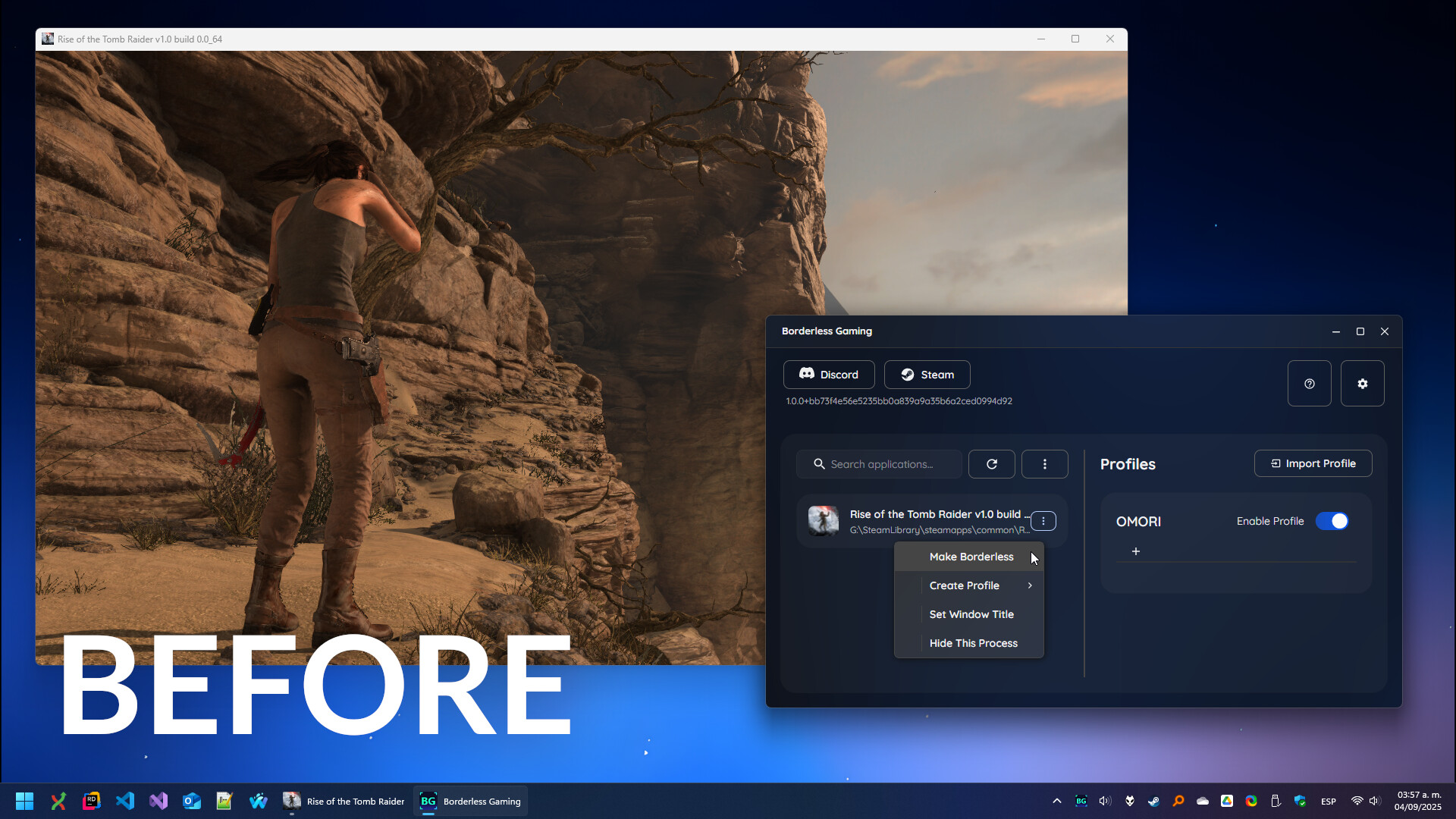This screenshot has width=1456, height=819.
Task: Open the Steam page link
Action: (927, 374)
